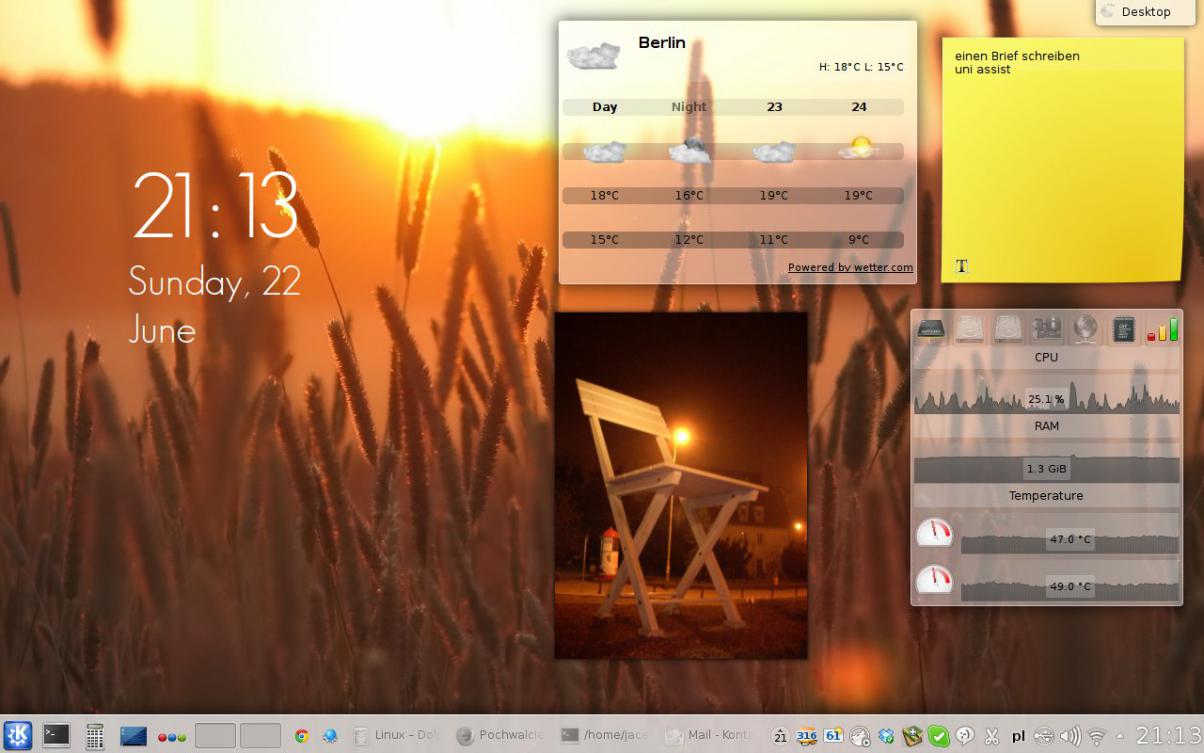Toggle the network globe monitor icon
The image size is (1204, 753).
[1085, 329]
